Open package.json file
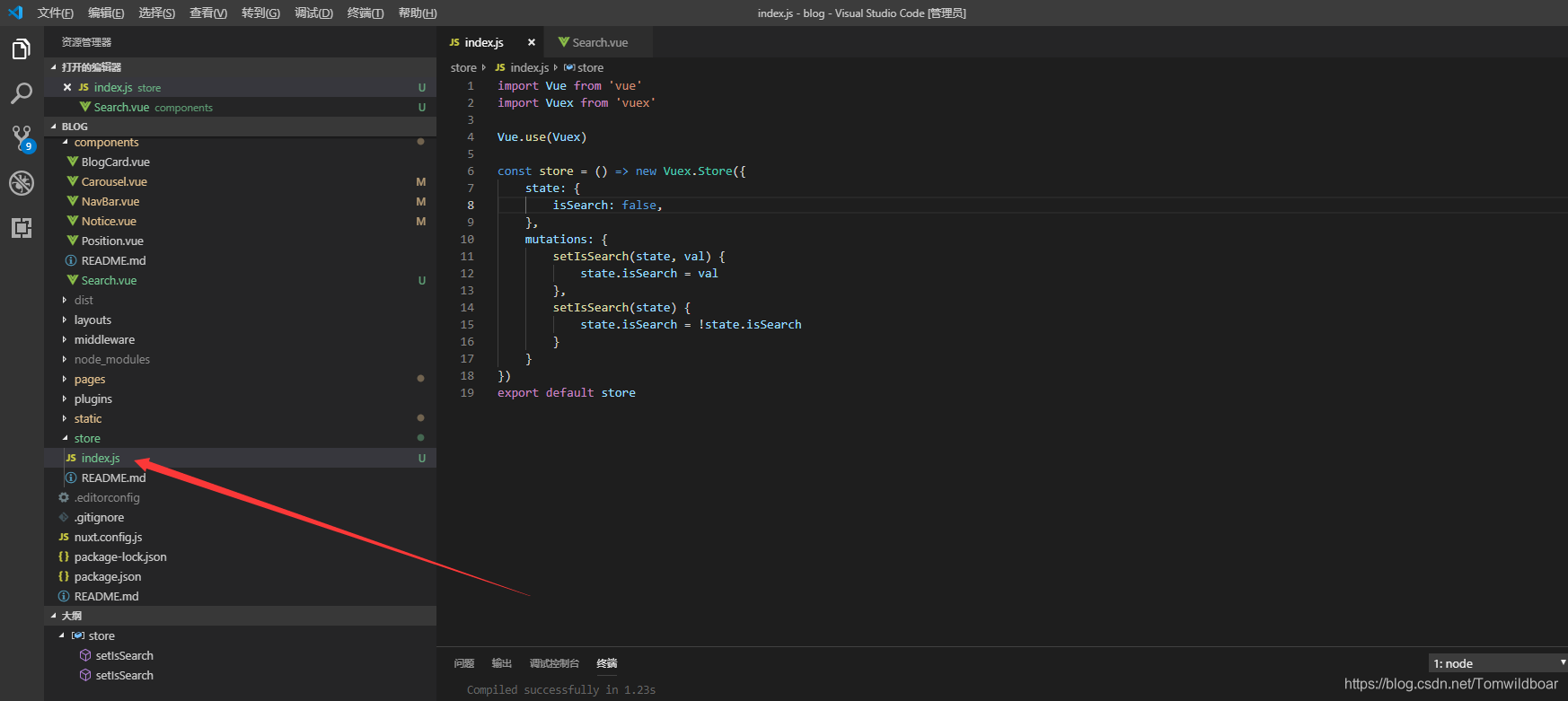The width and height of the screenshot is (1568, 701). pos(241,576)
